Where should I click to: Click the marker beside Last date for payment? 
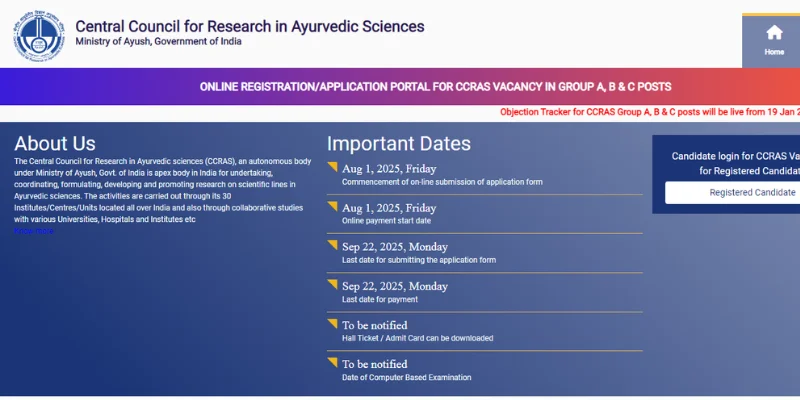333,283
